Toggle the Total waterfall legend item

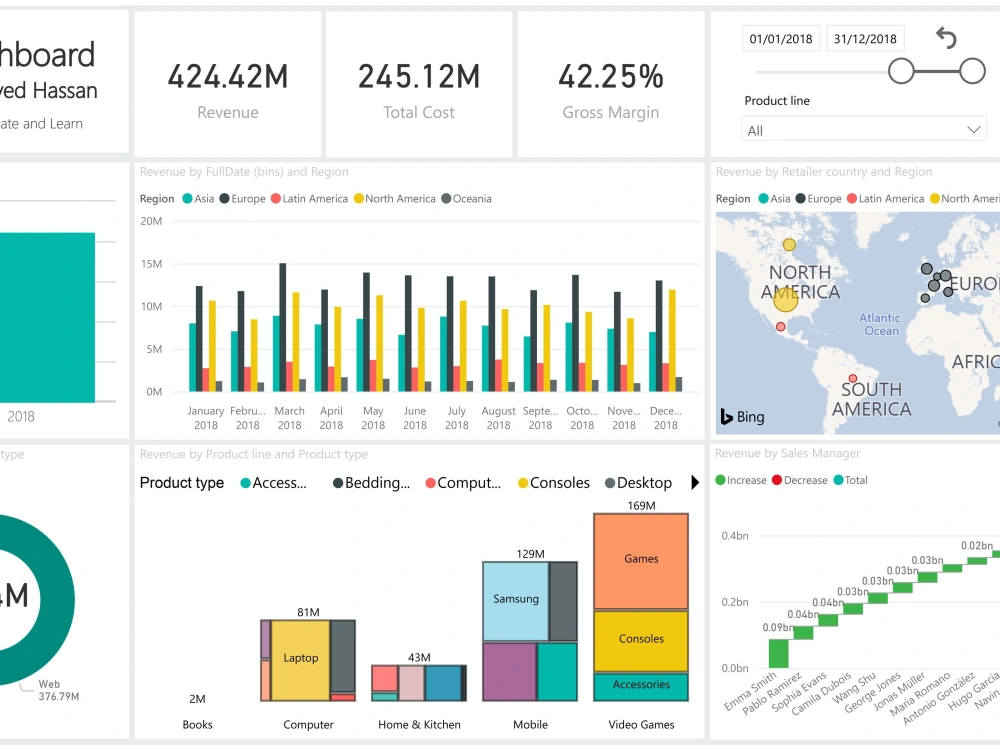point(855,480)
